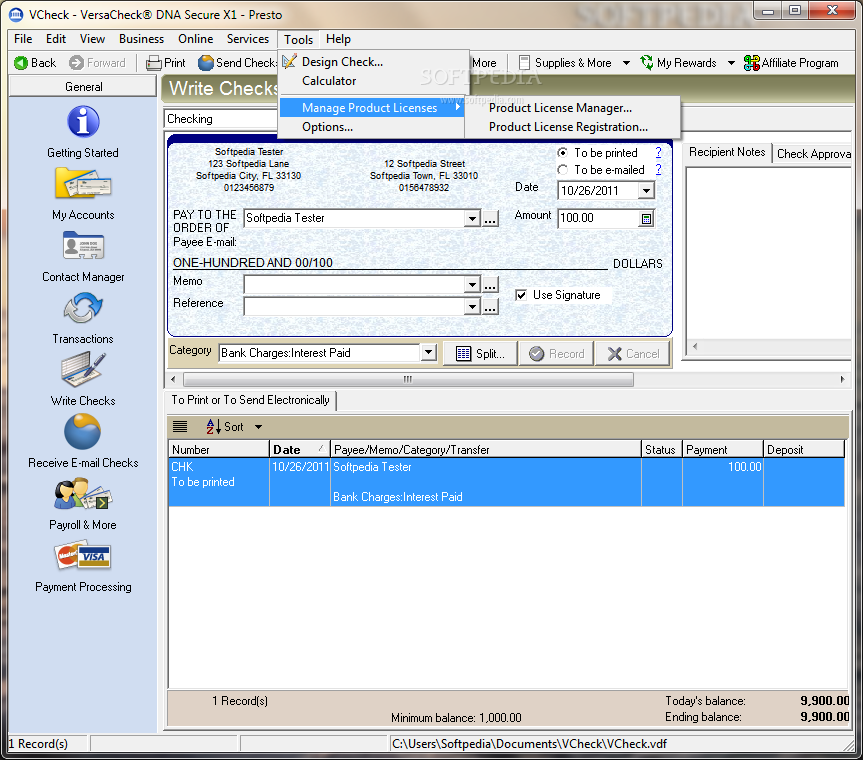This screenshot has width=863, height=760.
Task: Sort records by the Date column header
Action: [299, 450]
